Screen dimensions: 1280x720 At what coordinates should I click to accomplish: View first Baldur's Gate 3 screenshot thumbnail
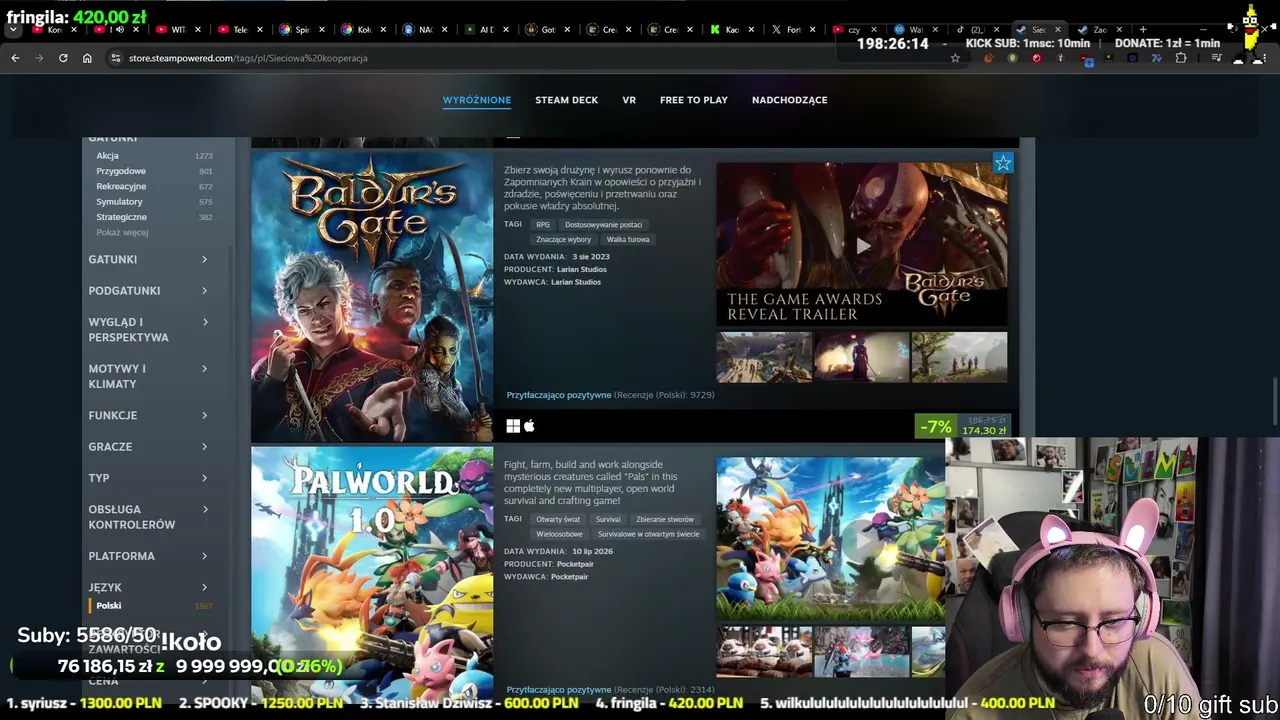click(764, 357)
